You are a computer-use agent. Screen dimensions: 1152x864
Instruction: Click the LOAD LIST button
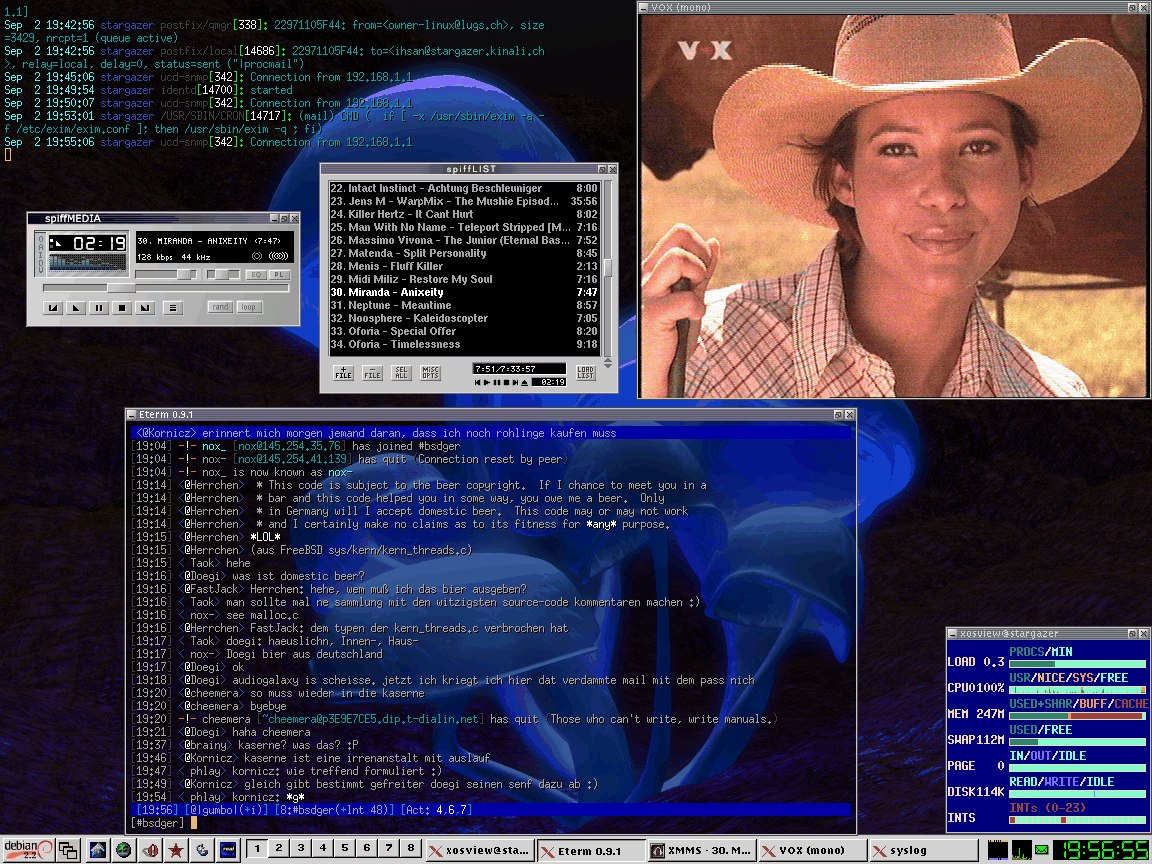click(x=586, y=373)
